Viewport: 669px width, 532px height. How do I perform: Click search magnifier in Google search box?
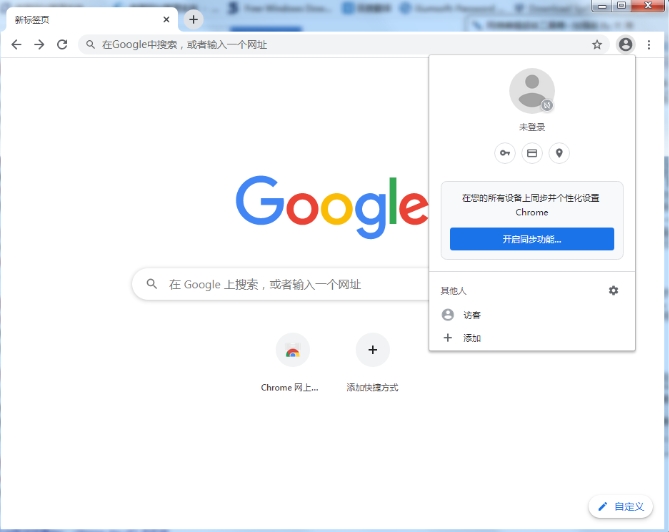pos(152,284)
